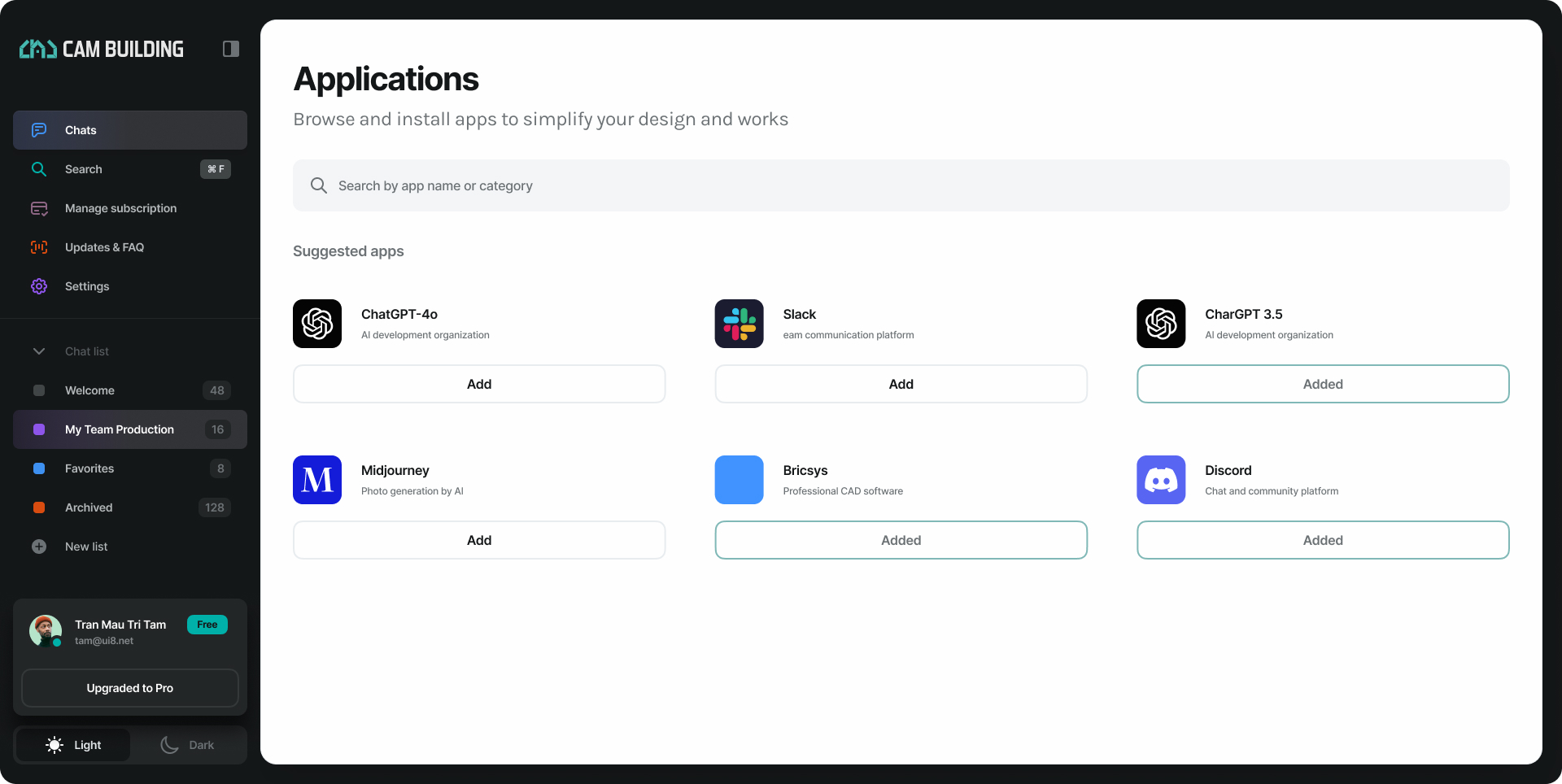The width and height of the screenshot is (1562, 784).
Task: Click the Discord app icon
Action: coord(1161,480)
